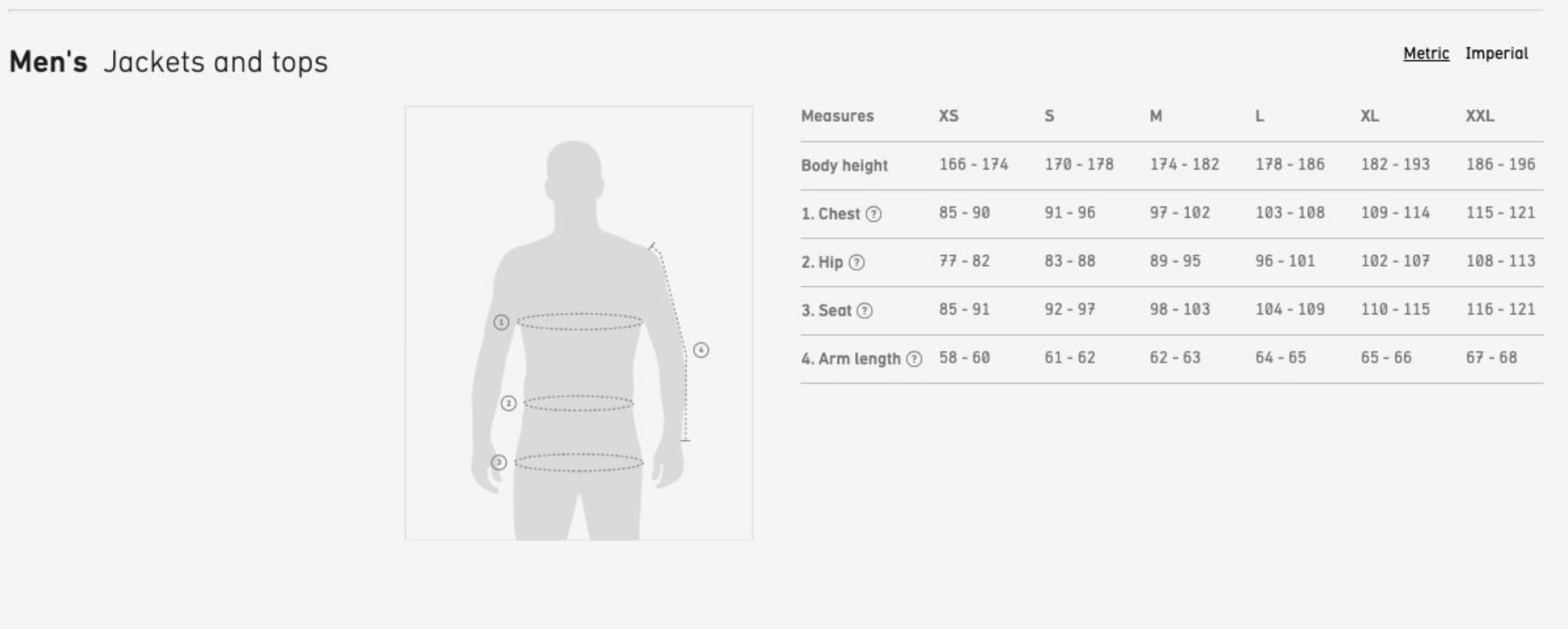
Task: Open the Hip measurement help icon
Action: coord(856,262)
